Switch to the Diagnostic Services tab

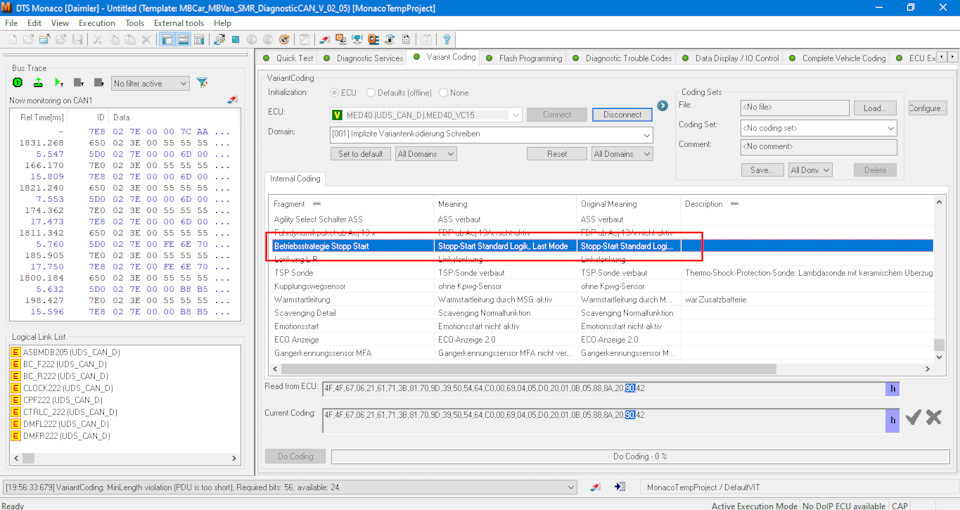coord(364,58)
